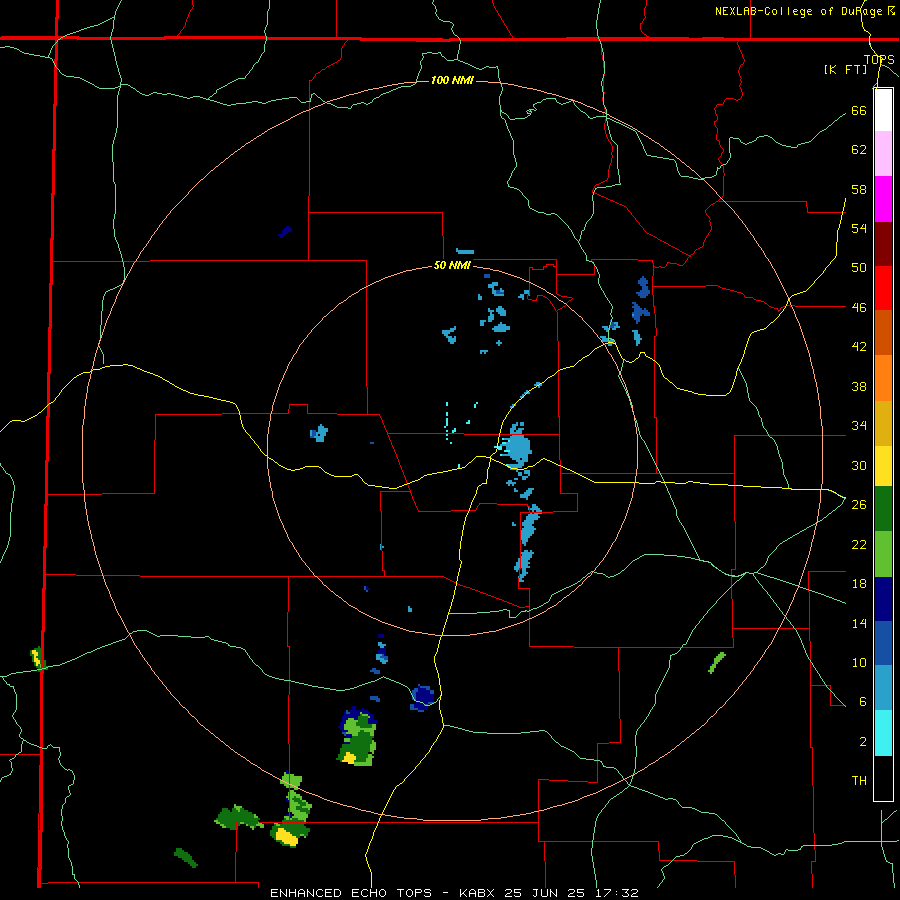Click the '100 NMI' range ring label
The image size is (900, 900).
(x=452, y=80)
